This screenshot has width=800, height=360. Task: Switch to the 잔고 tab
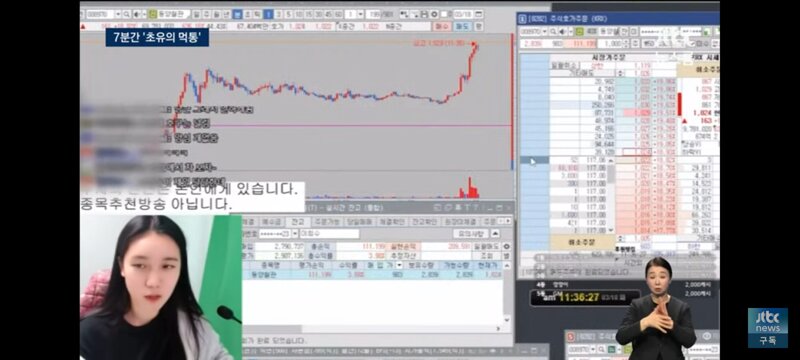pyautogui.click(x=298, y=222)
